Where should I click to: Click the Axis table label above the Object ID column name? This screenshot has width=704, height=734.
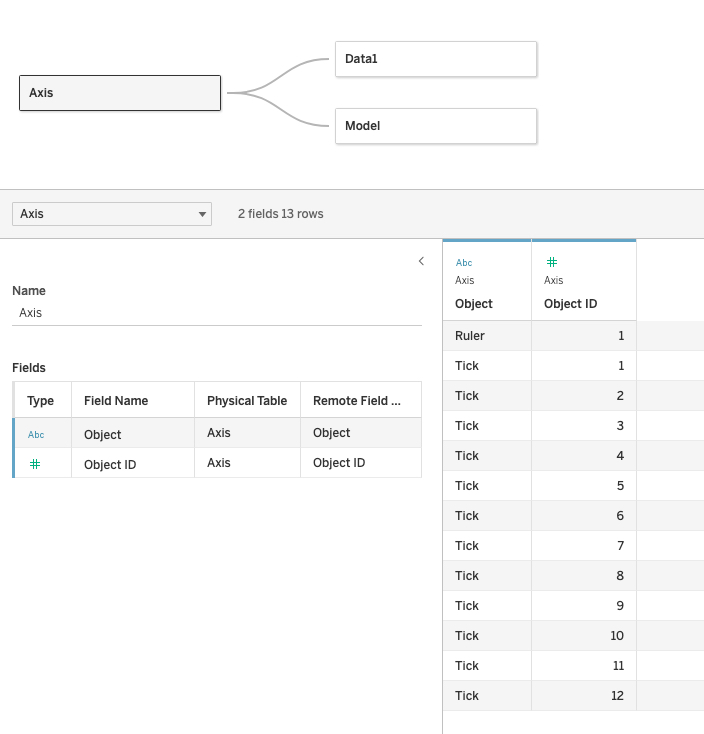(x=553, y=280)
